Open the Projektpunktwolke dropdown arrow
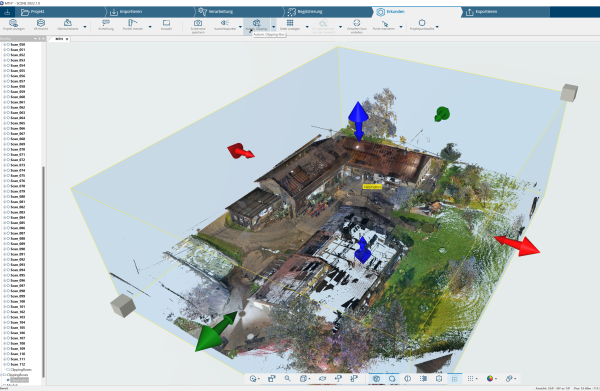This screenshot has height=391, width=600. [x=437, y=27]
